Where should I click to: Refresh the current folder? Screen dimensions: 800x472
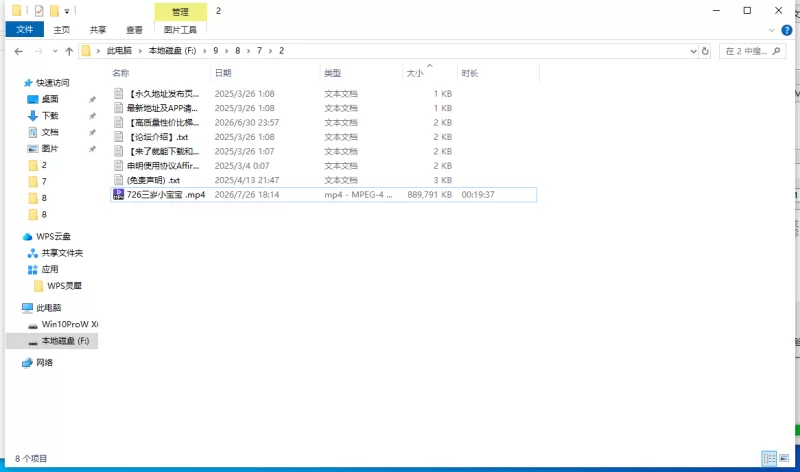(x=705, y=51)
